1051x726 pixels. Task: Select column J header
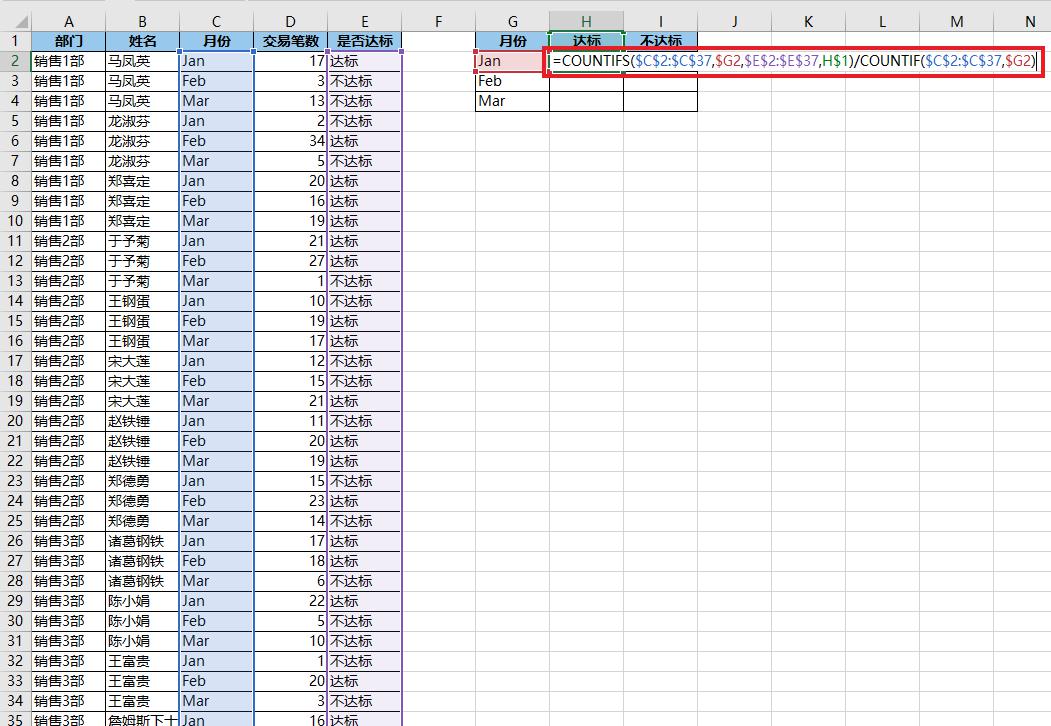tap(734, 21)
